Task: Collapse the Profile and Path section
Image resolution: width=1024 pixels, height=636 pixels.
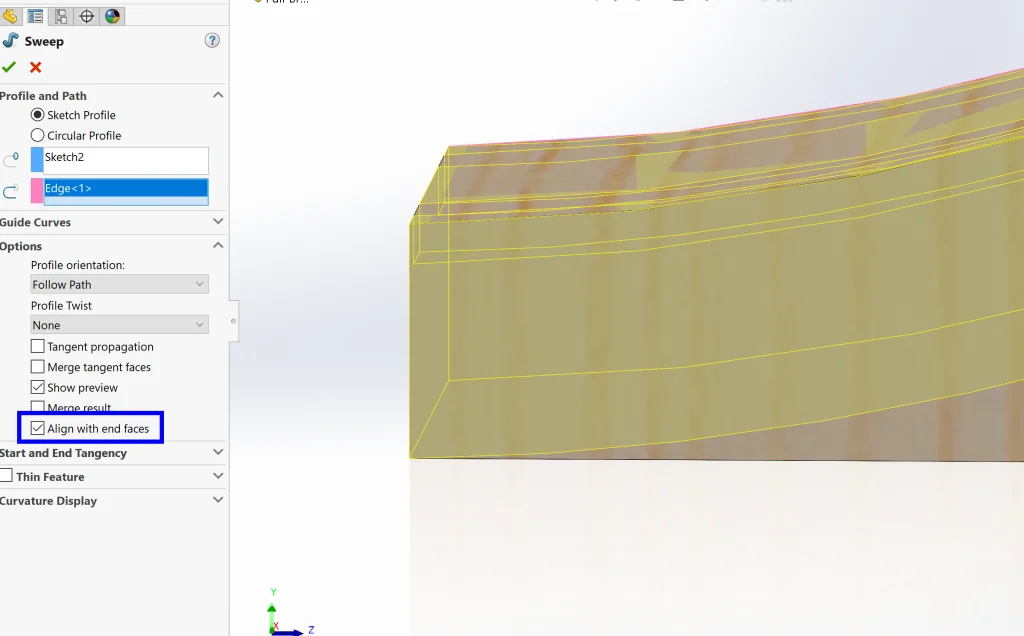Action: tap(218, 95)
